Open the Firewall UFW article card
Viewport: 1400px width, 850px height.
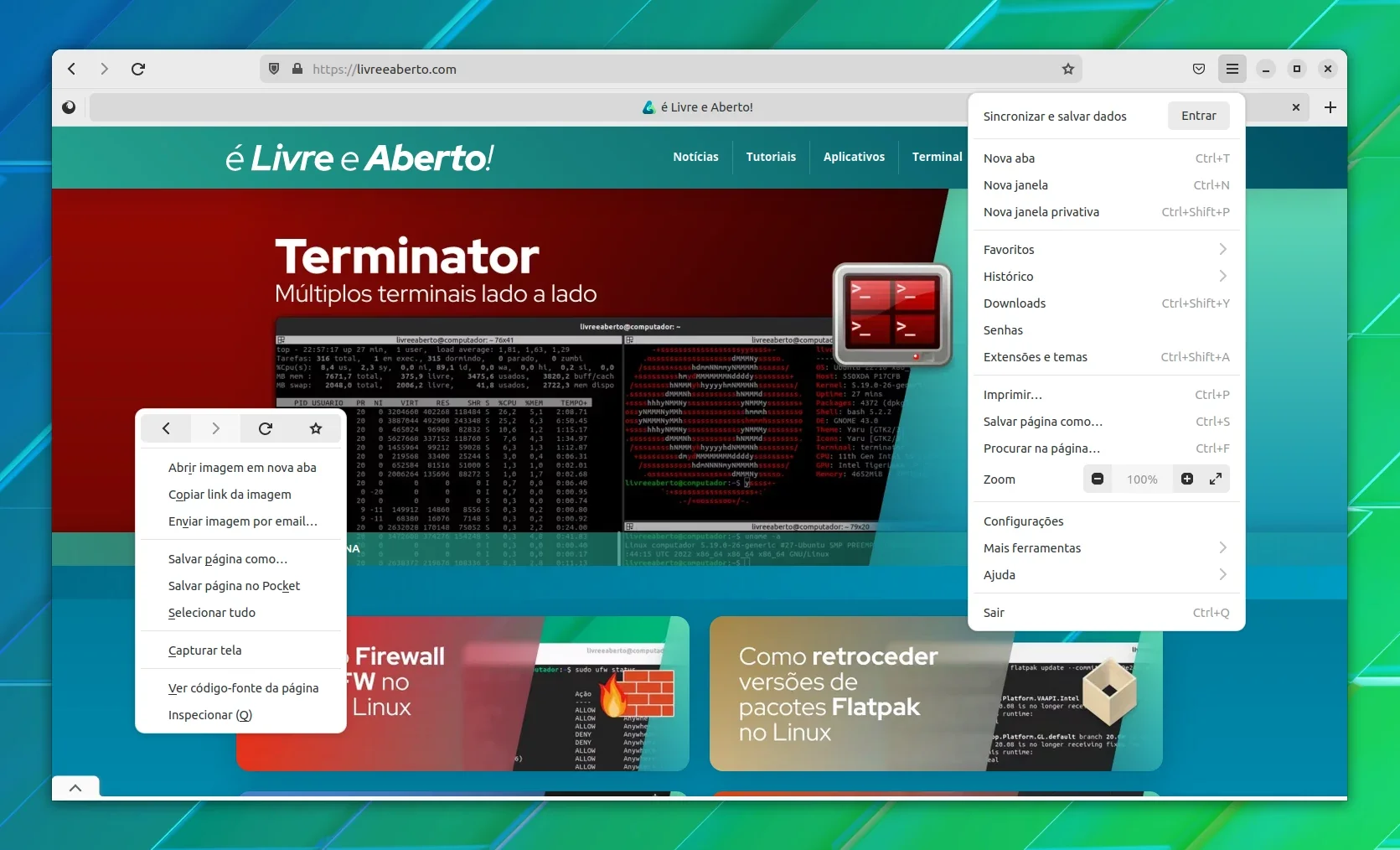click(x=517, y=693)
